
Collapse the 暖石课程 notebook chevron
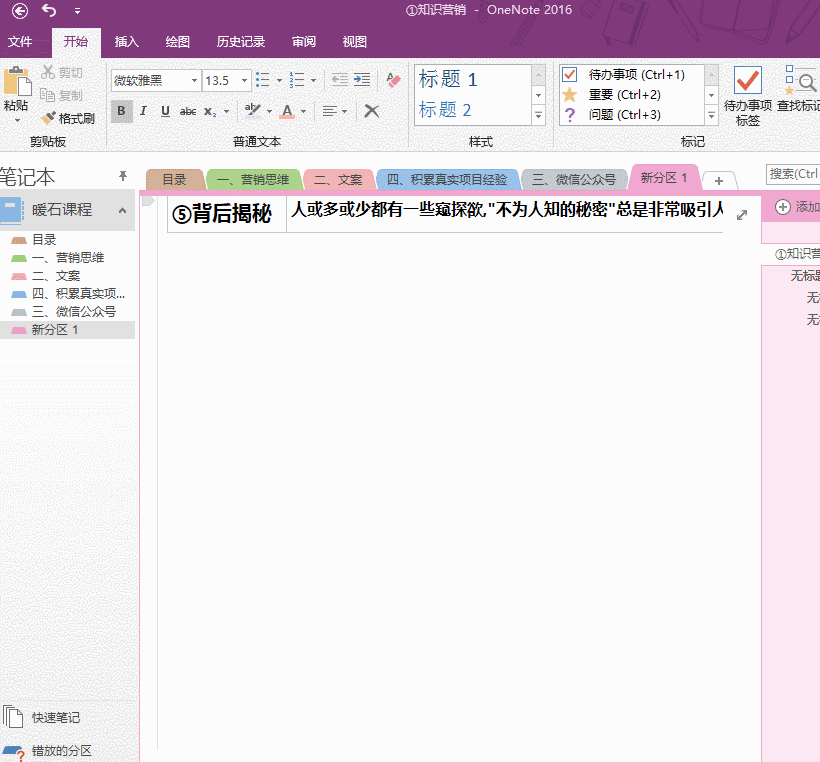click(x=122, y=210)
